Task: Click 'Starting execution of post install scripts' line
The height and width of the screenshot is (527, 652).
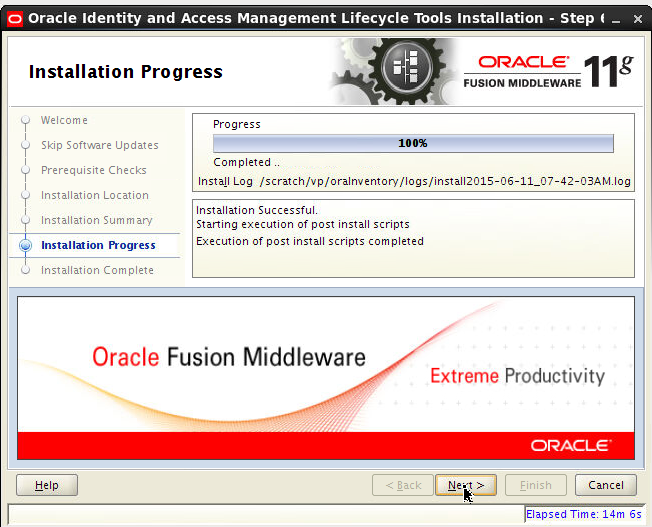Action: 303,224
